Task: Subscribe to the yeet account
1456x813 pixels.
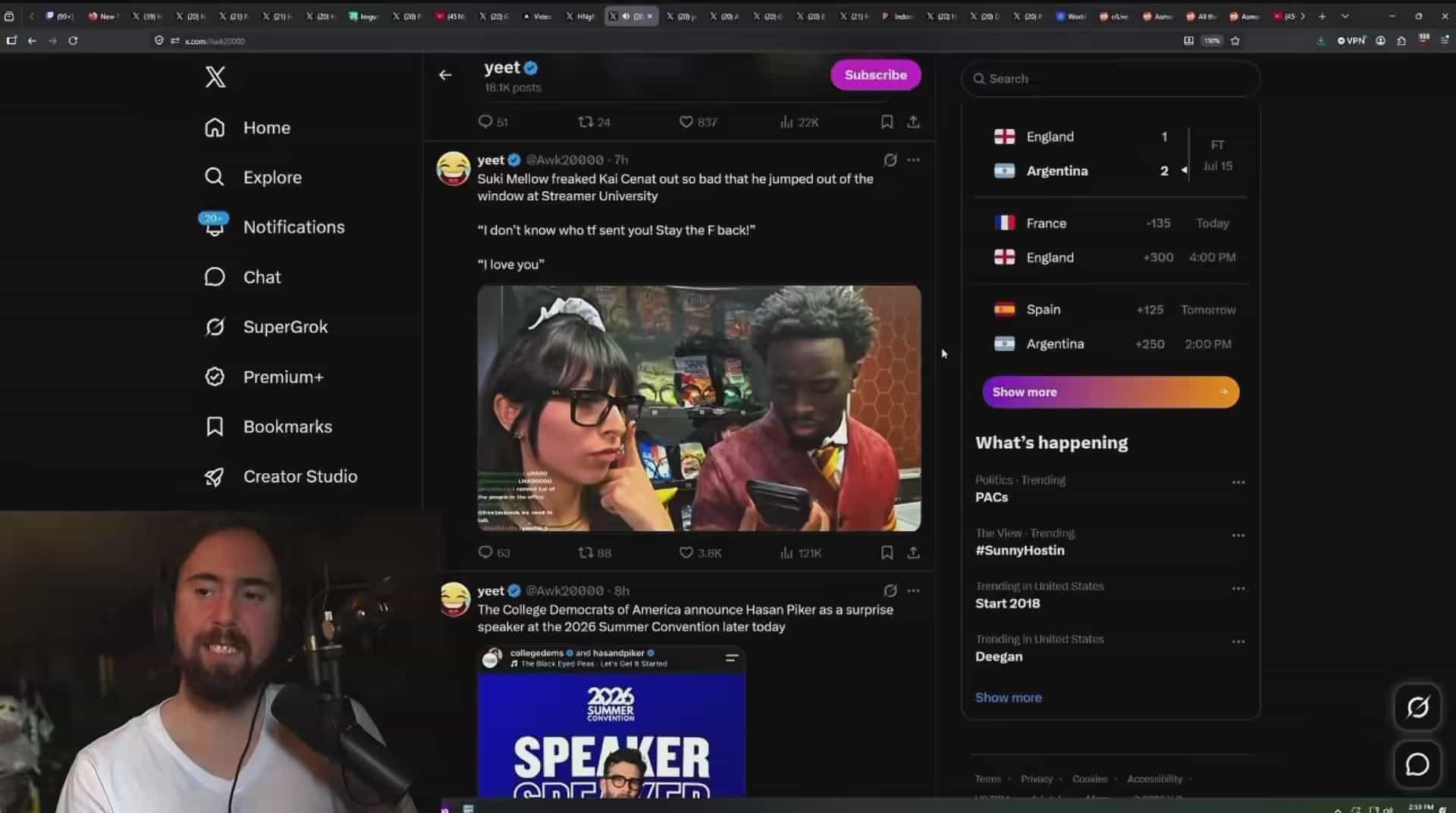Action: [x=876, y=75]
